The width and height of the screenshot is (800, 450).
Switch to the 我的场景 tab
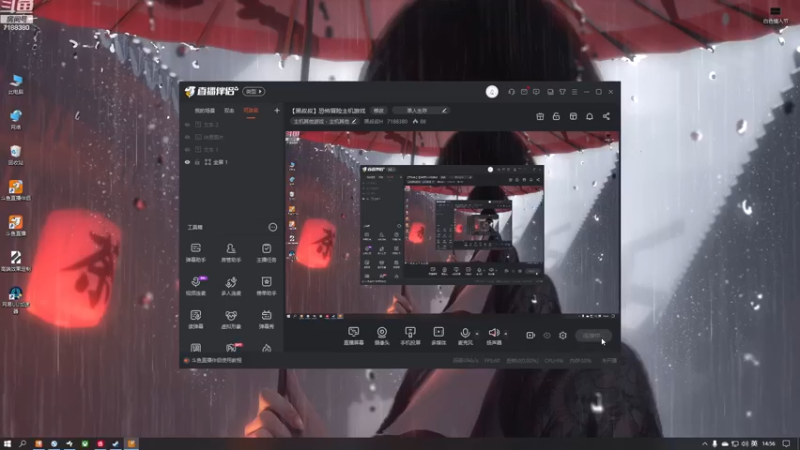[205, 111]
